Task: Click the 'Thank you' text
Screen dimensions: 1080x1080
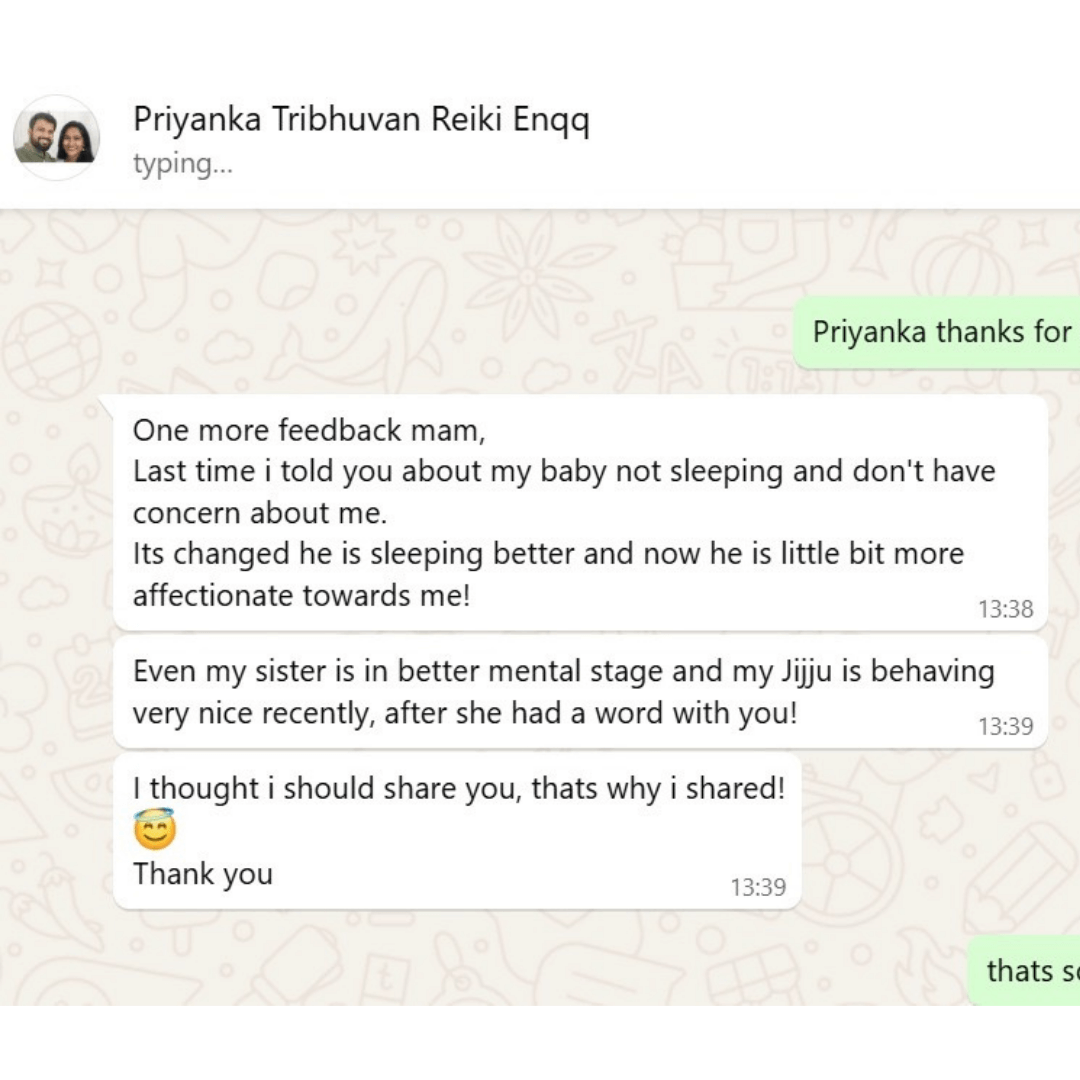Action: [203, 874]
